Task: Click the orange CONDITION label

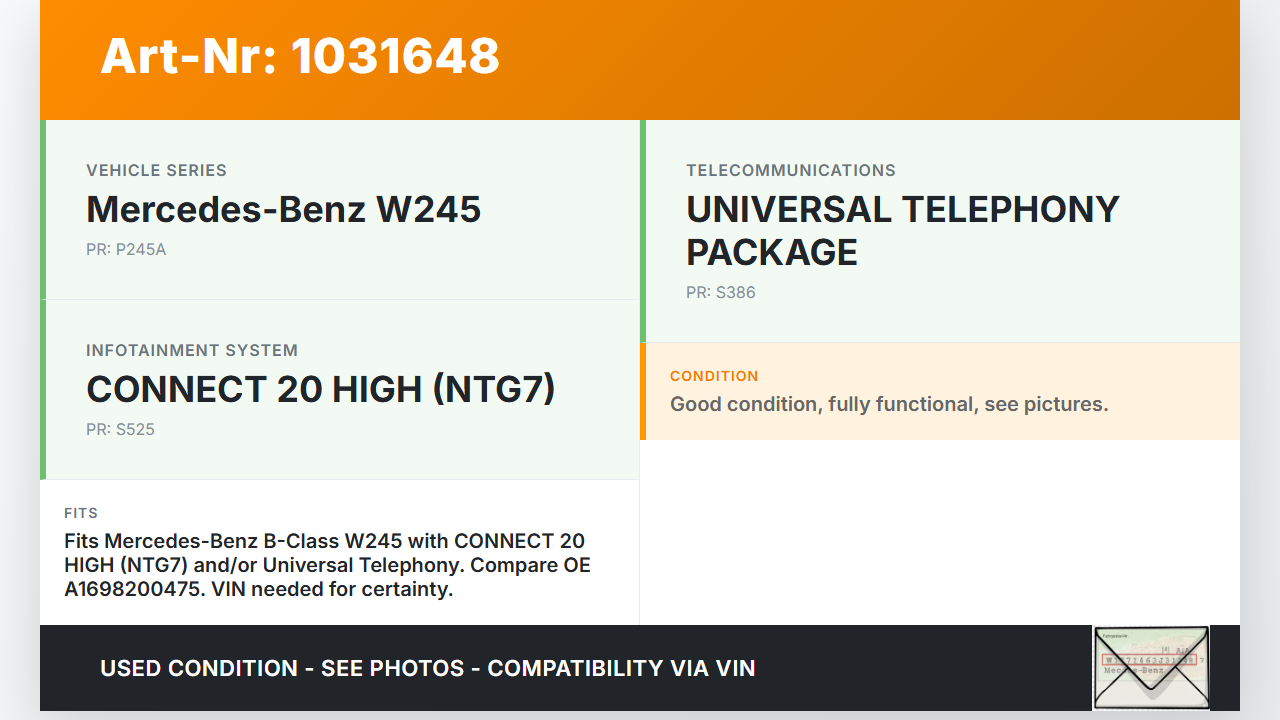Action: click(x=714, y=376)
